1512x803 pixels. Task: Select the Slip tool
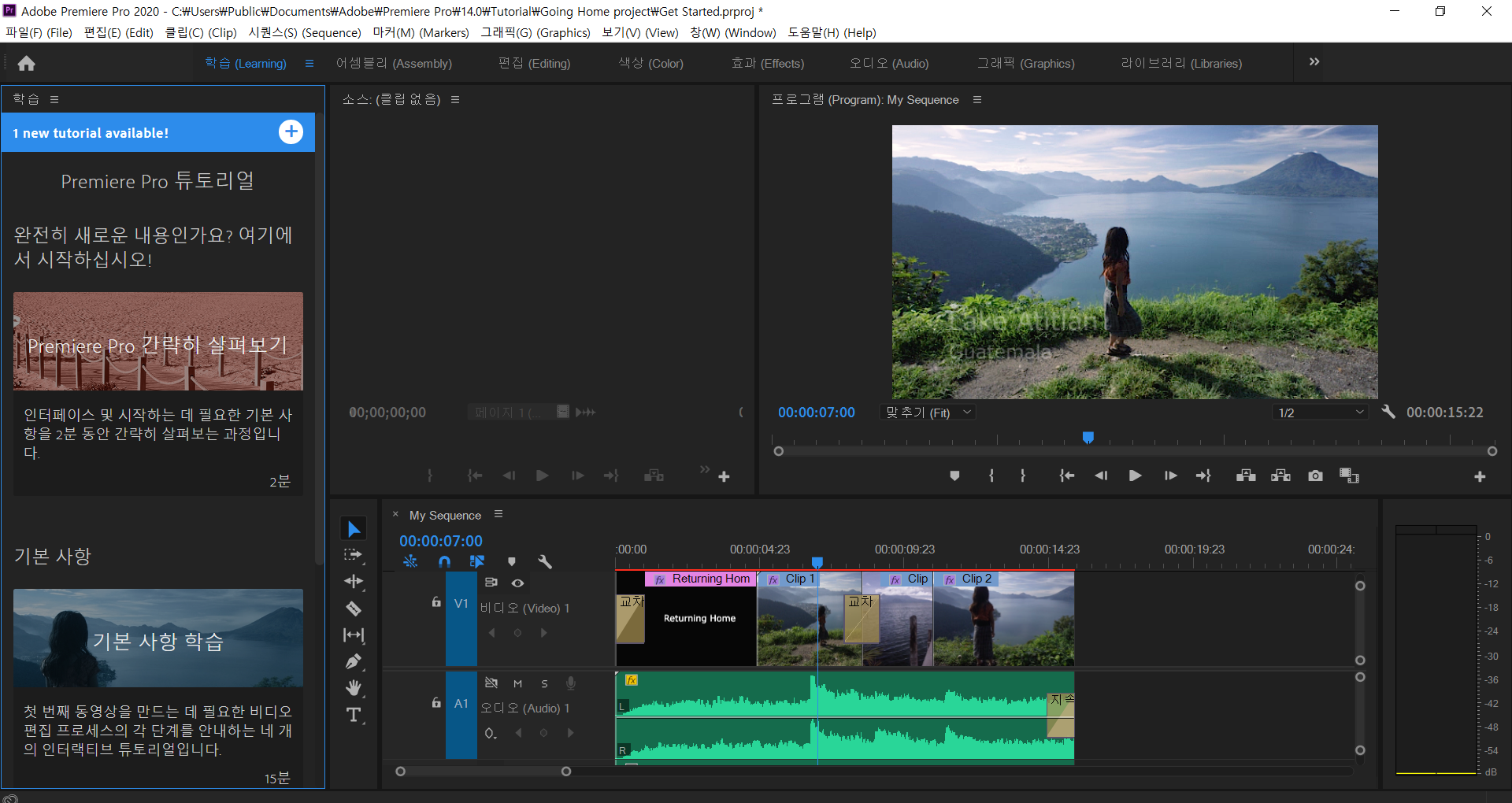(x=354, y=635)
